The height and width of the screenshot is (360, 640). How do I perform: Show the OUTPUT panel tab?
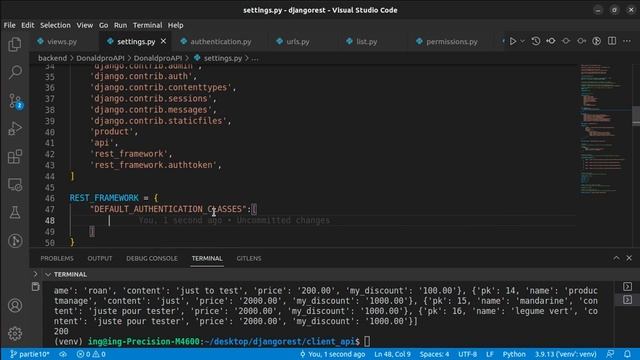pyautogui.click(x=100, y=258)
